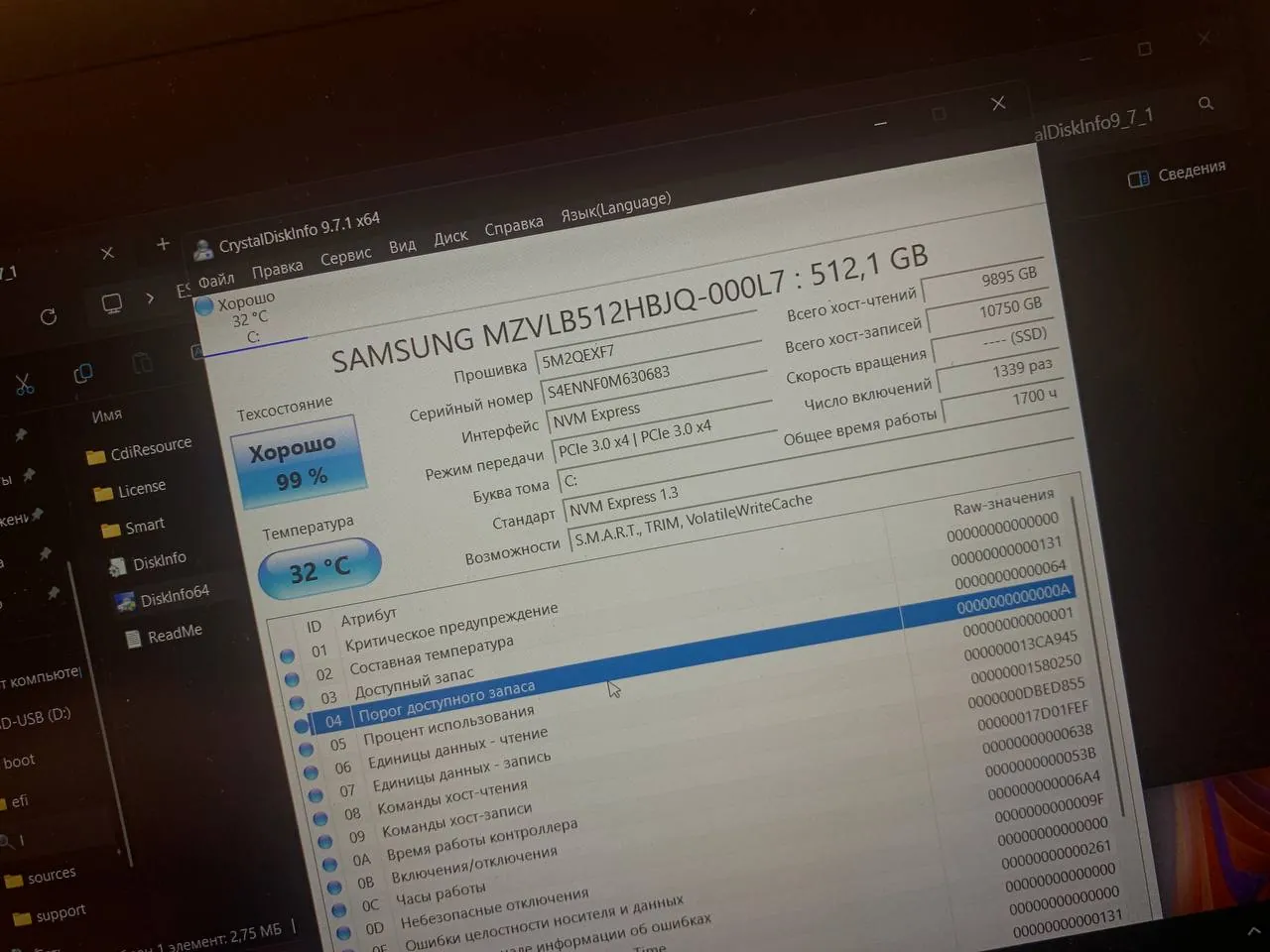Click the ID column header

[314, 627]
